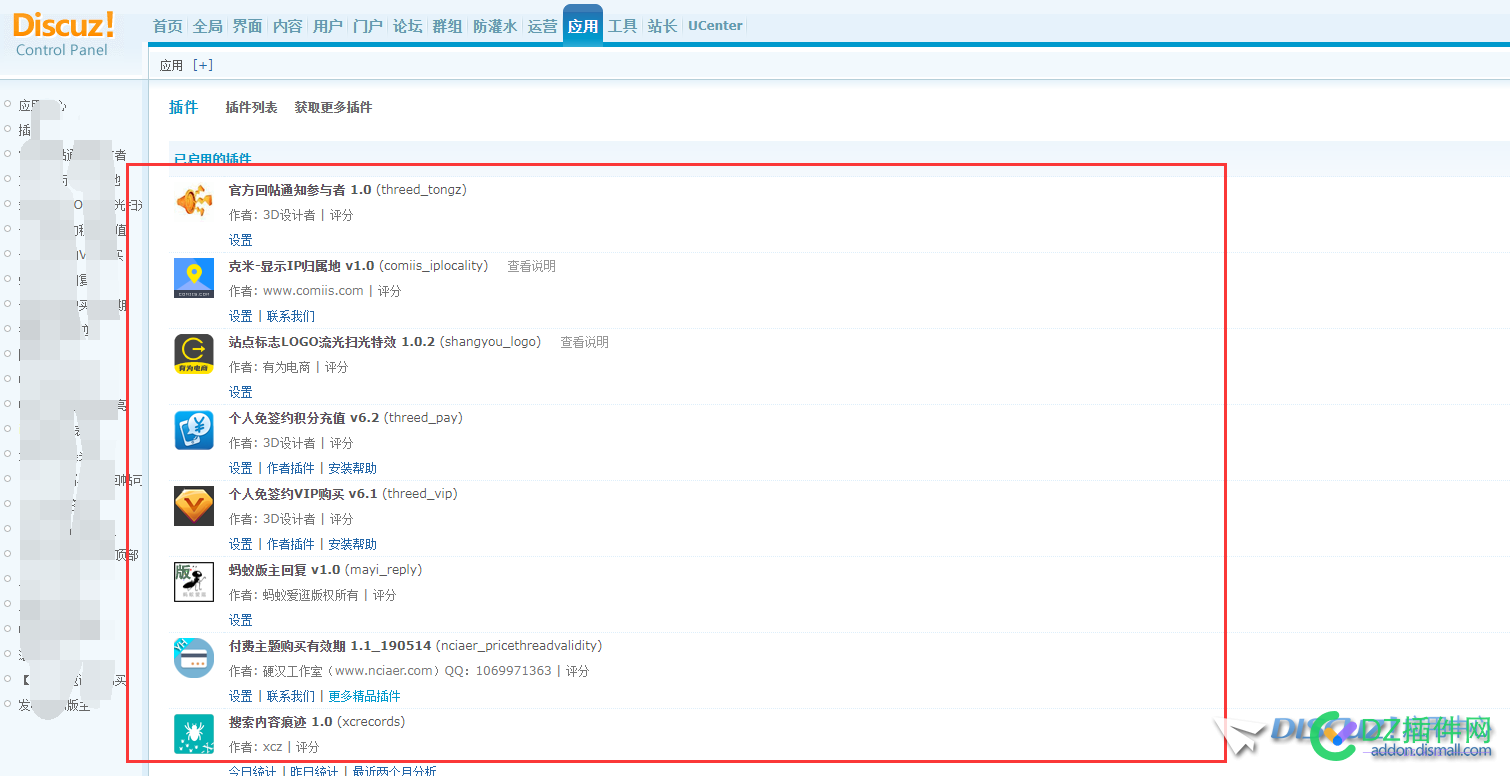Click the thread_pay plugin yen icon
Viewport: 1510px width, 776px height.
[x=194, y=430]
